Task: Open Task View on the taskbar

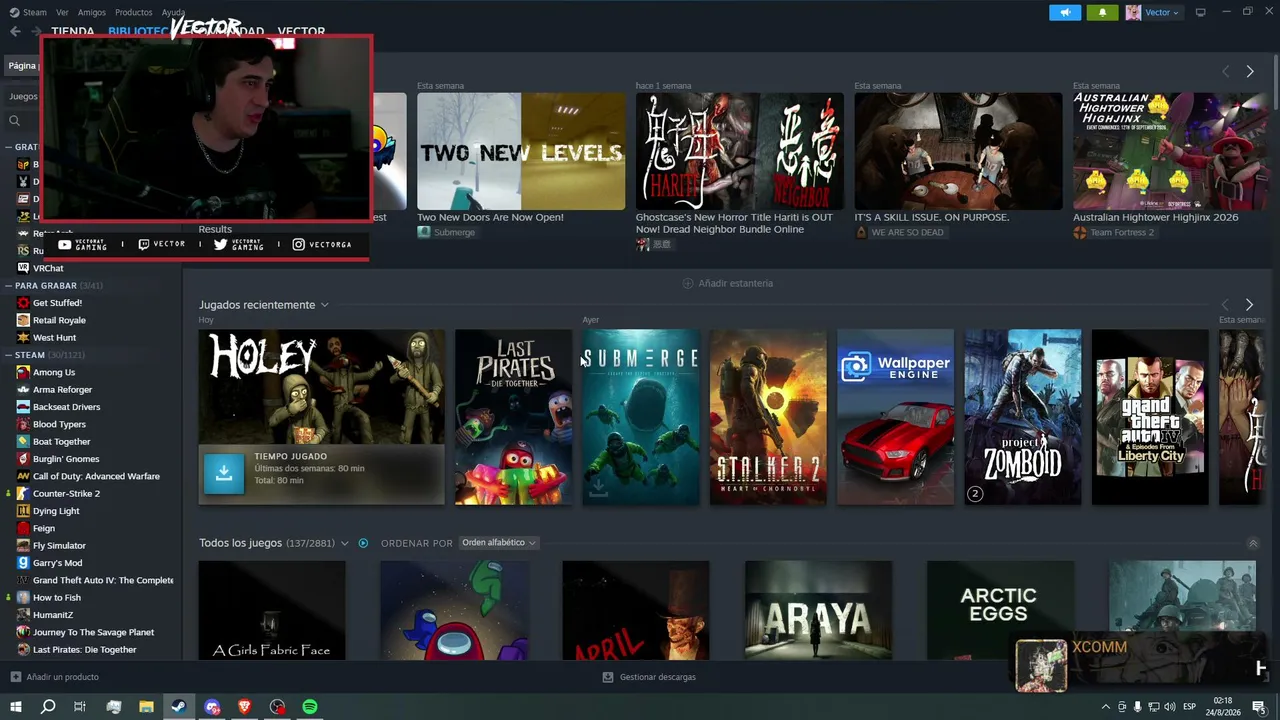Action: click(80, 707)
